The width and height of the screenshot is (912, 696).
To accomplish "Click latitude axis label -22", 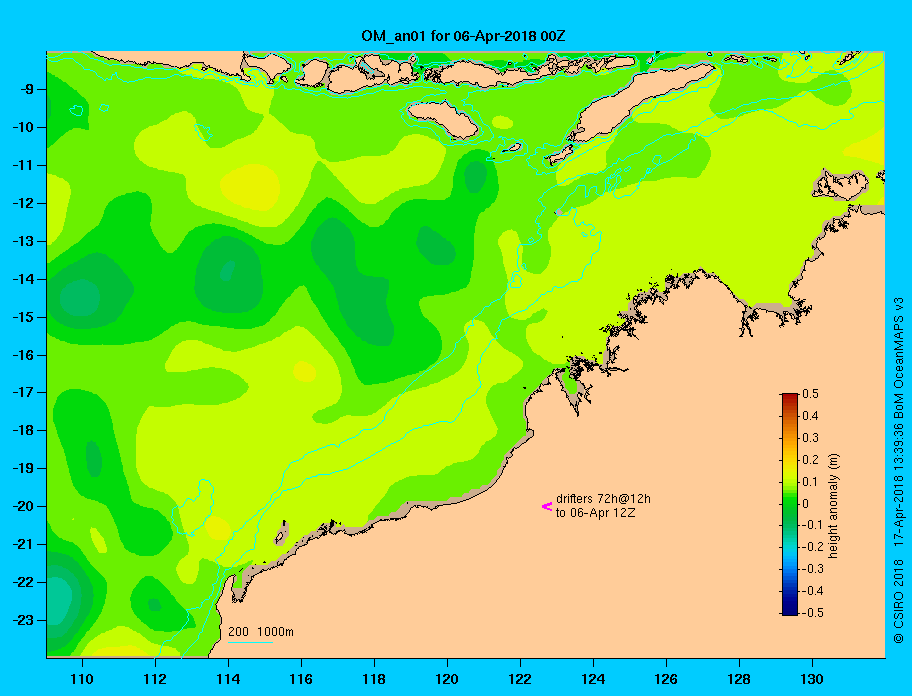I will coord(23,582).
